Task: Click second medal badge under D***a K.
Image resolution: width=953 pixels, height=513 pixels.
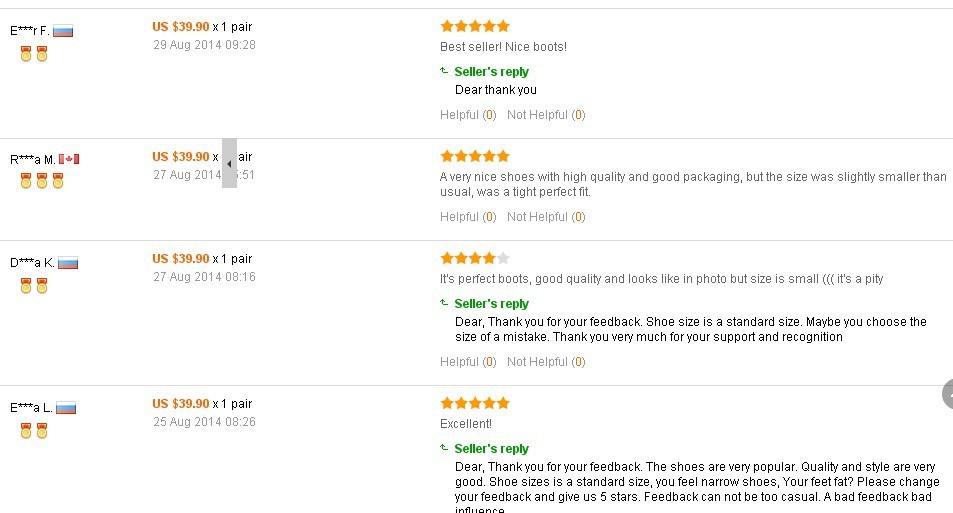Action: point(42,286)
